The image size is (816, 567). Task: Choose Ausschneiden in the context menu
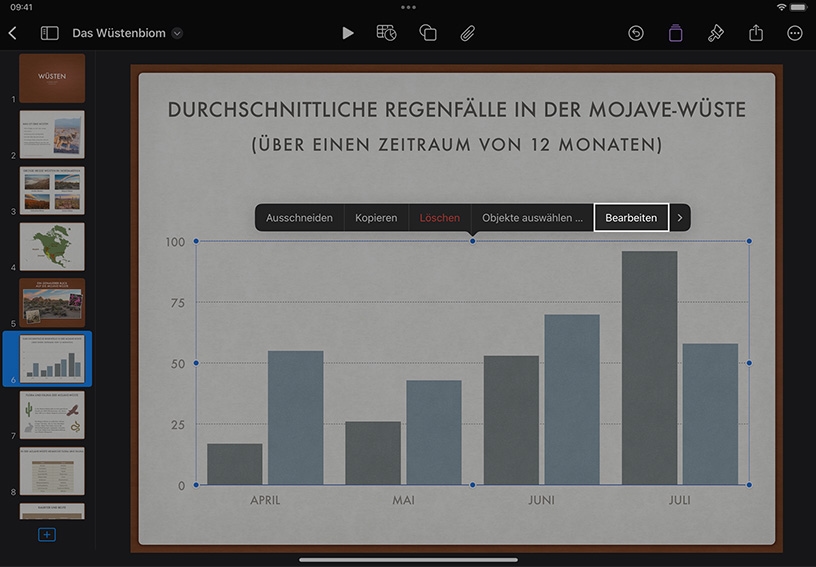point(299,217)
